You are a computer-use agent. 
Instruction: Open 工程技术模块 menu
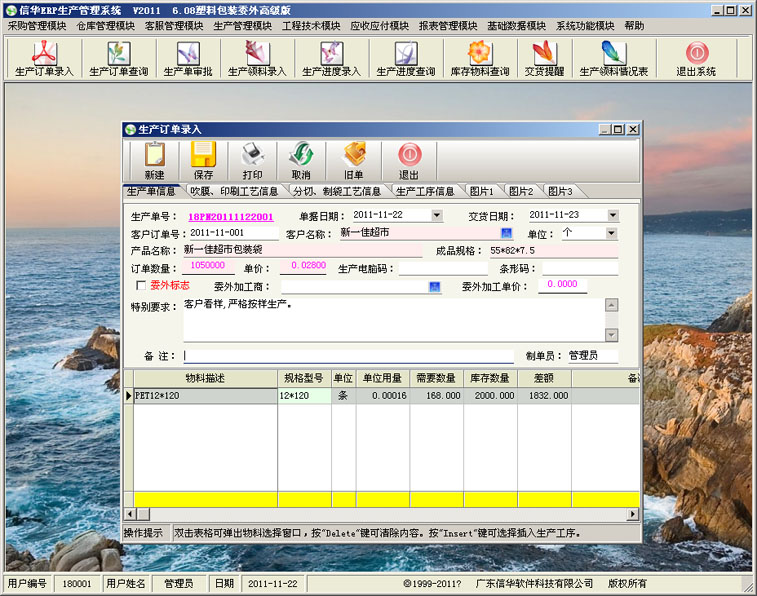pos(311,26)
